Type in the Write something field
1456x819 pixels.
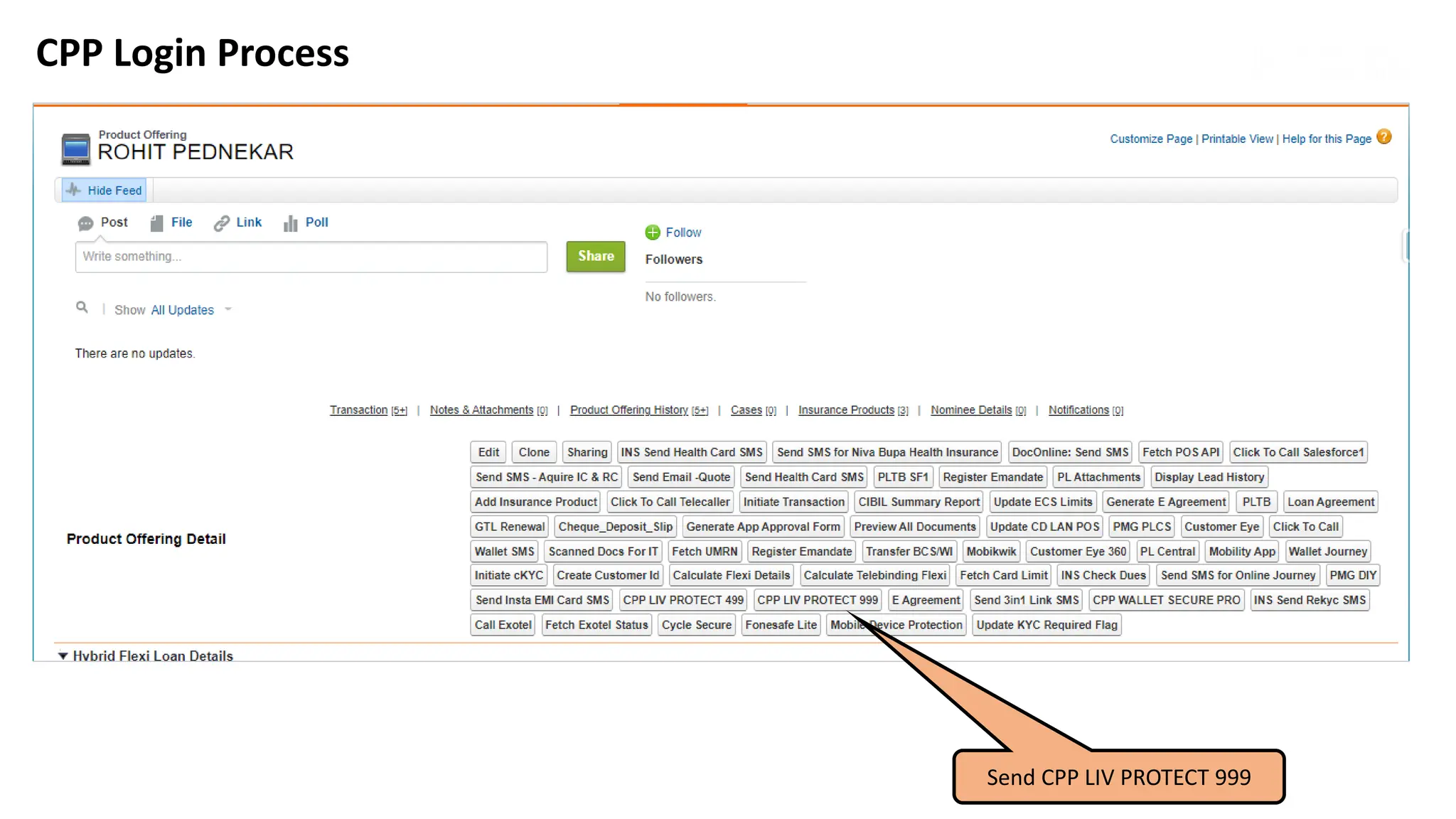(x=311, y=257)
